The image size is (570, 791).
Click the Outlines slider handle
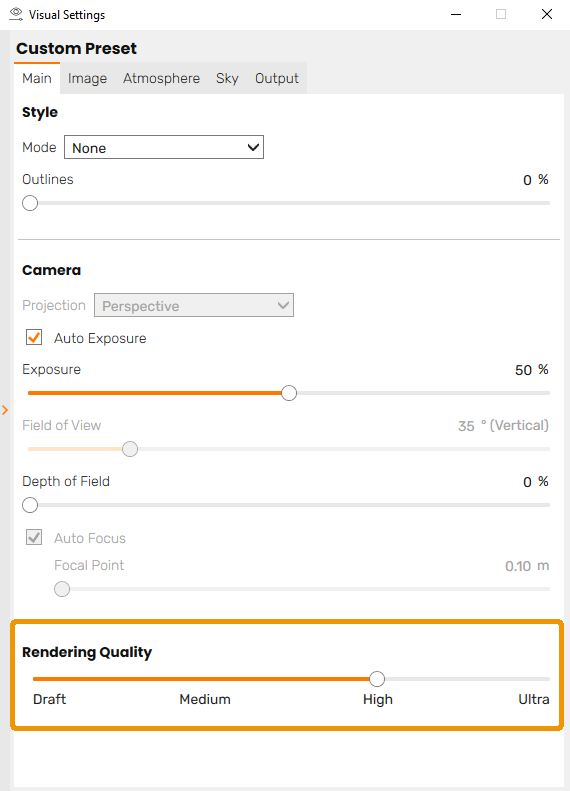click(30, 203)
